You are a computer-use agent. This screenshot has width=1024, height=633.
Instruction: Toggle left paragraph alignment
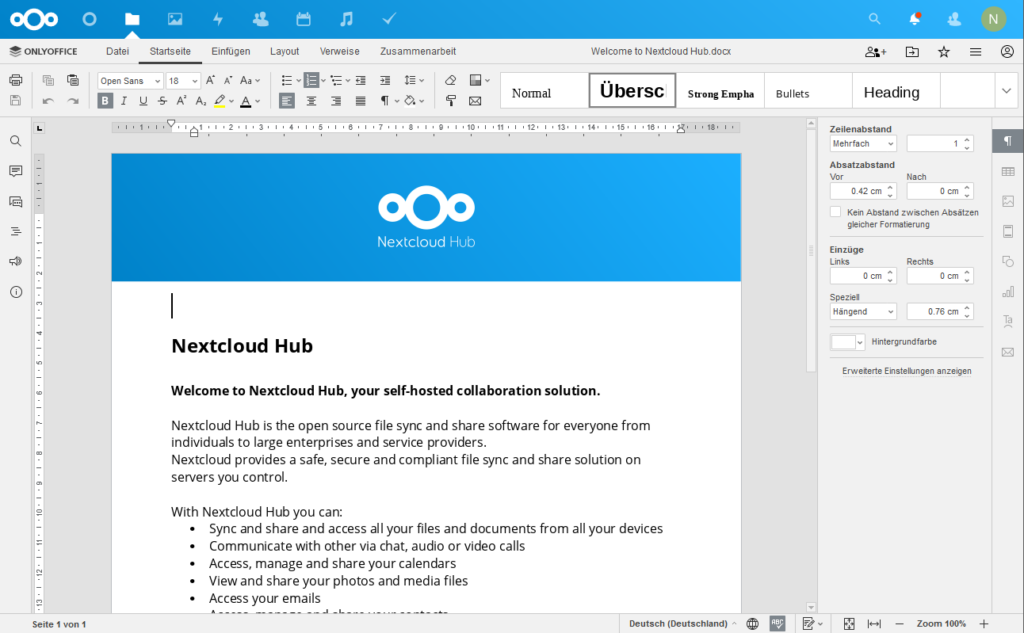tap(286, 101)
